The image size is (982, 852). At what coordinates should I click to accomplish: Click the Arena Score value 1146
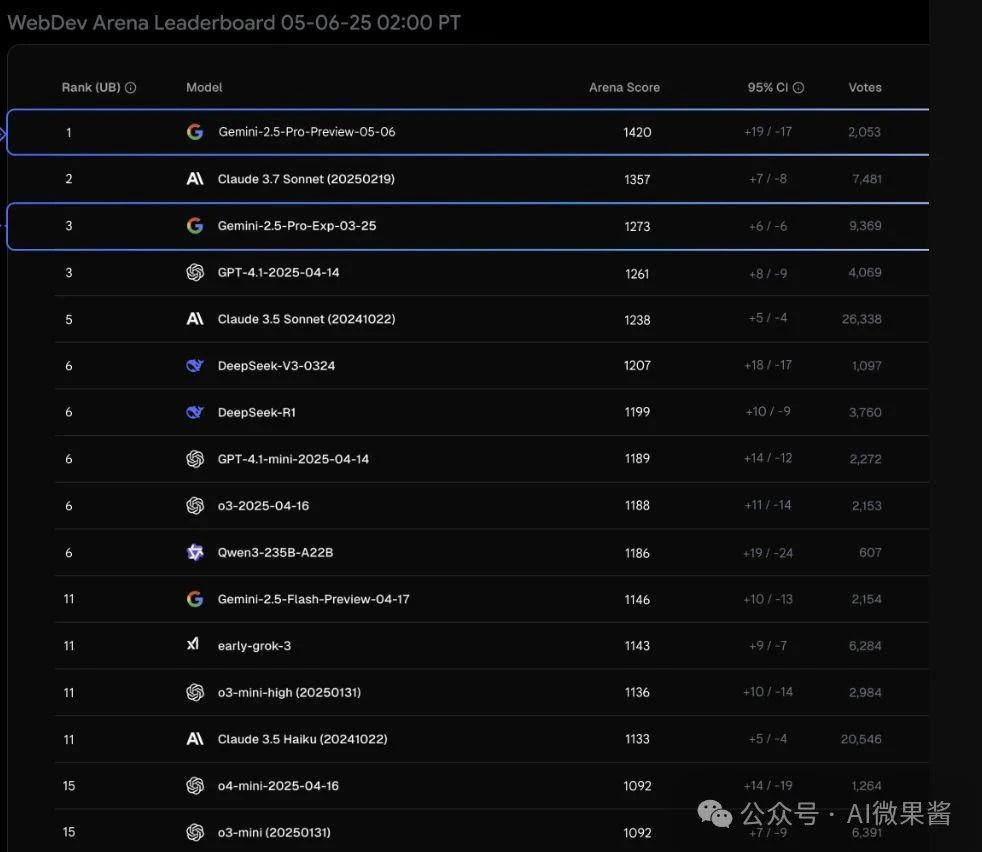point(637,600)
